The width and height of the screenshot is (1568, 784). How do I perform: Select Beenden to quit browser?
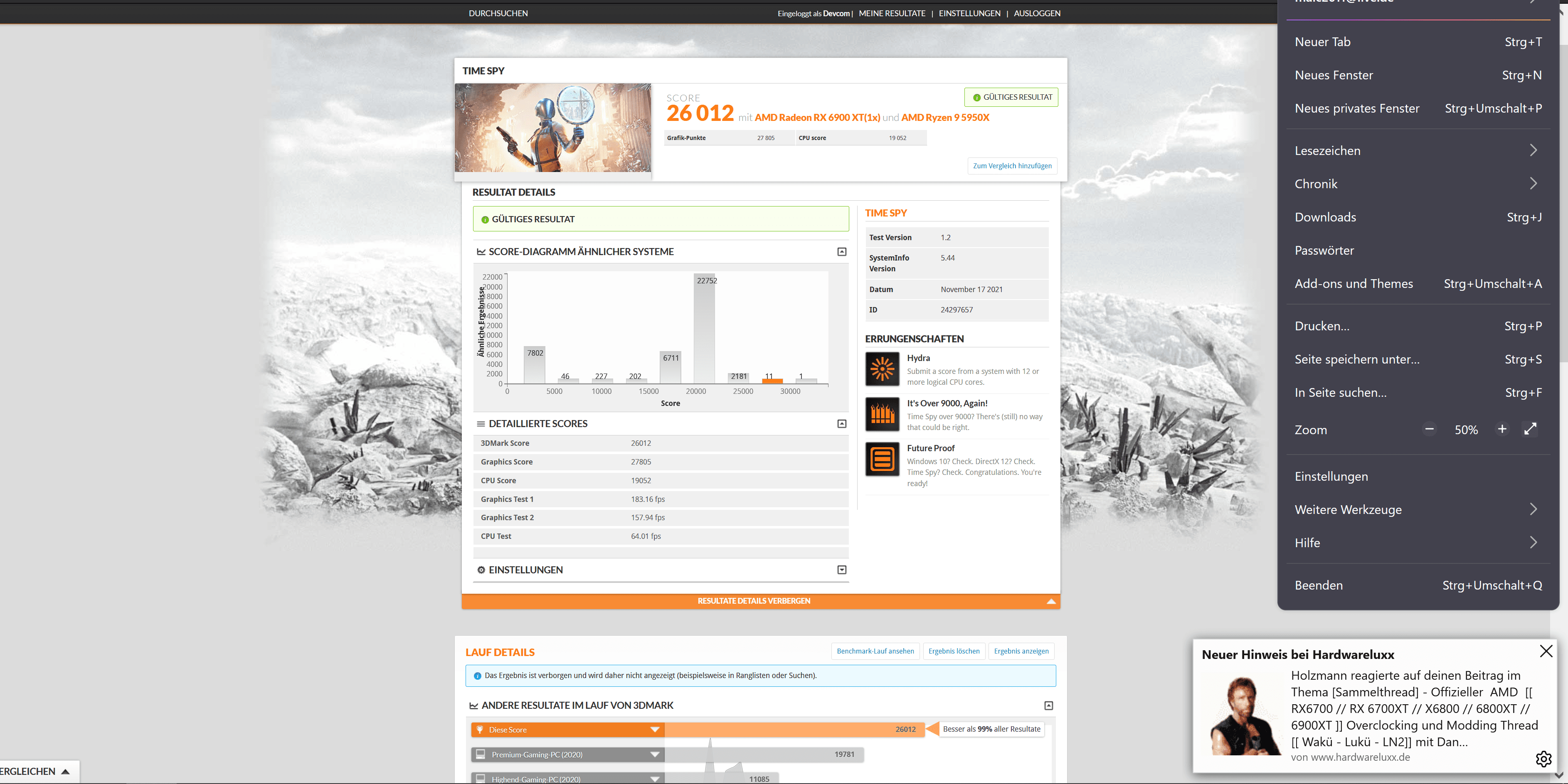(x=1418, y=585)
